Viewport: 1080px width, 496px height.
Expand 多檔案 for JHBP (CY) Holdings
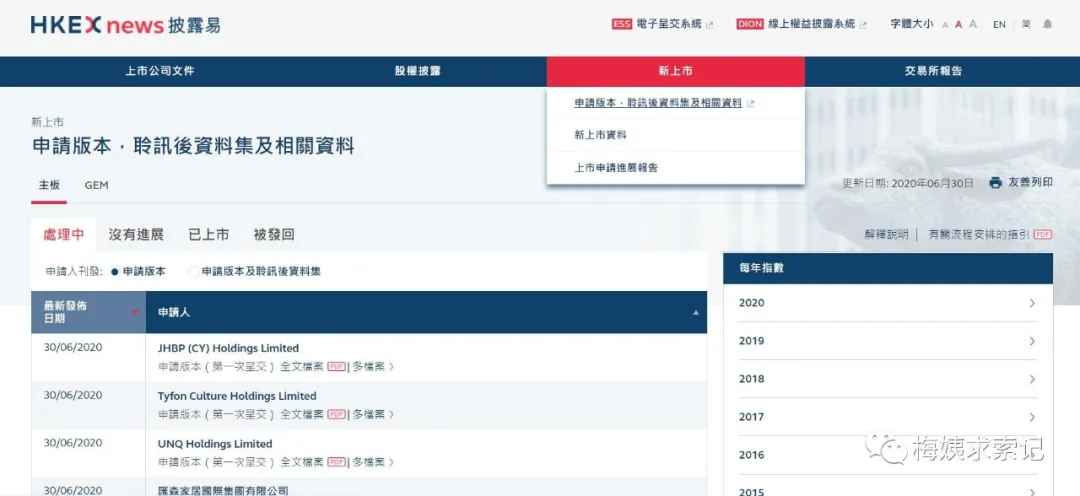click(x=373, y=366)
